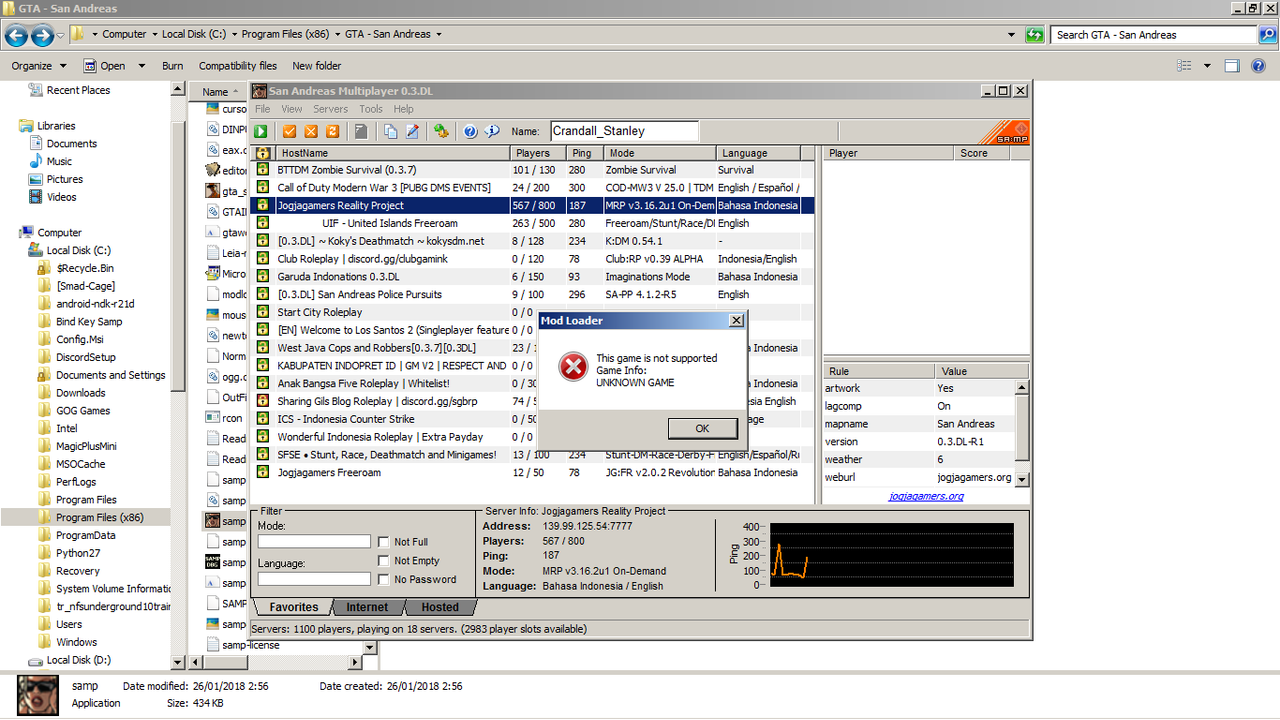Click New folder in Explorer toolbar
This screenshot has height=720, width=1280.
click(317, 66)
